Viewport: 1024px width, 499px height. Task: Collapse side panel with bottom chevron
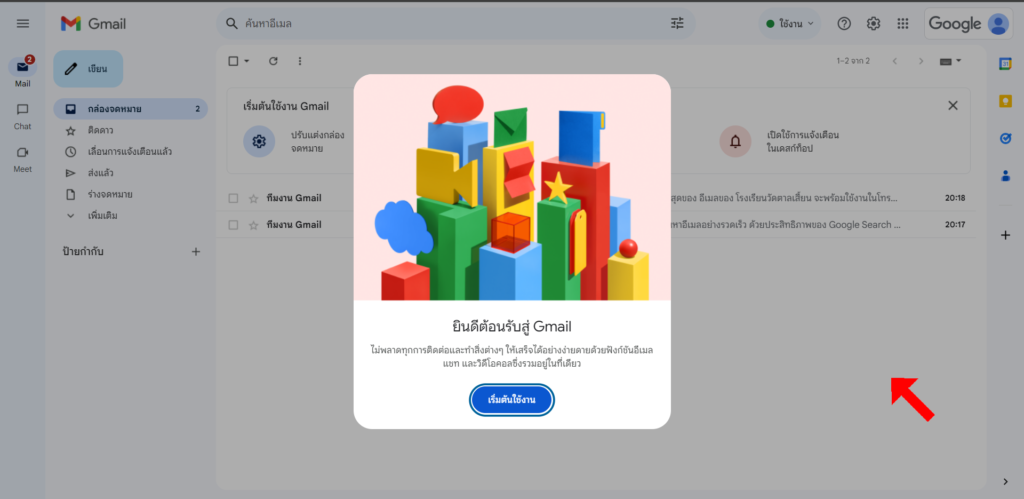pyautogui.click(x=1006, y=482)
